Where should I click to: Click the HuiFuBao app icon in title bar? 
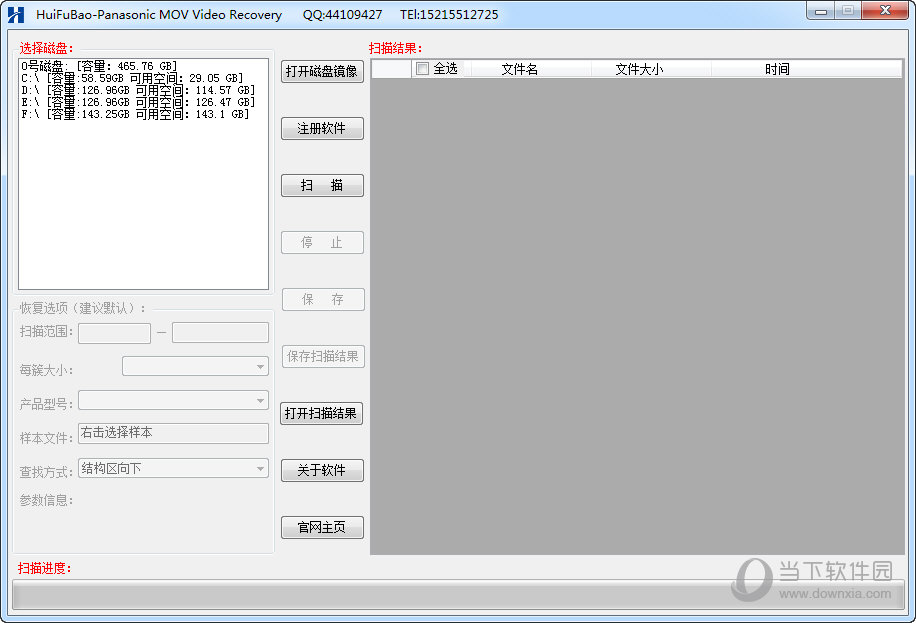pyautogui.click(x=16, y=15)
